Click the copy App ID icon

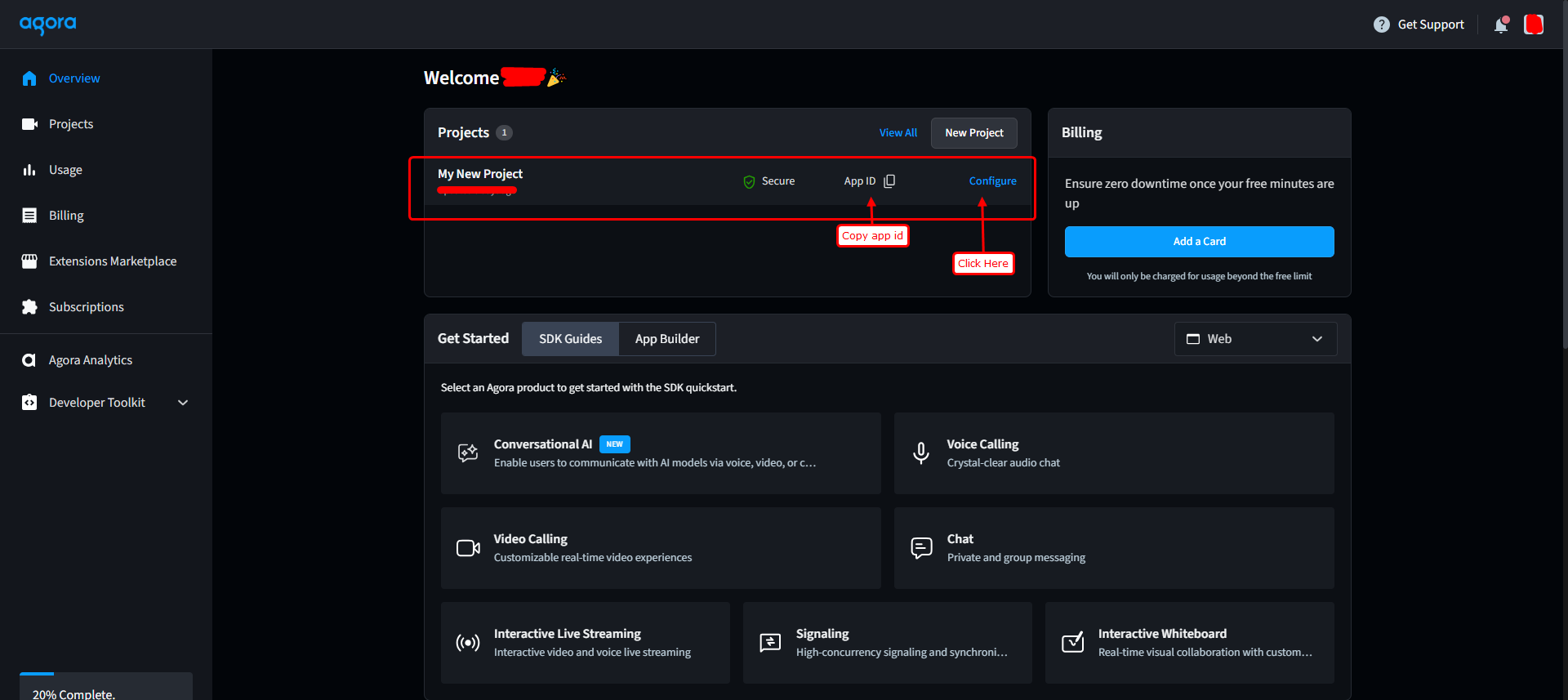889,181
